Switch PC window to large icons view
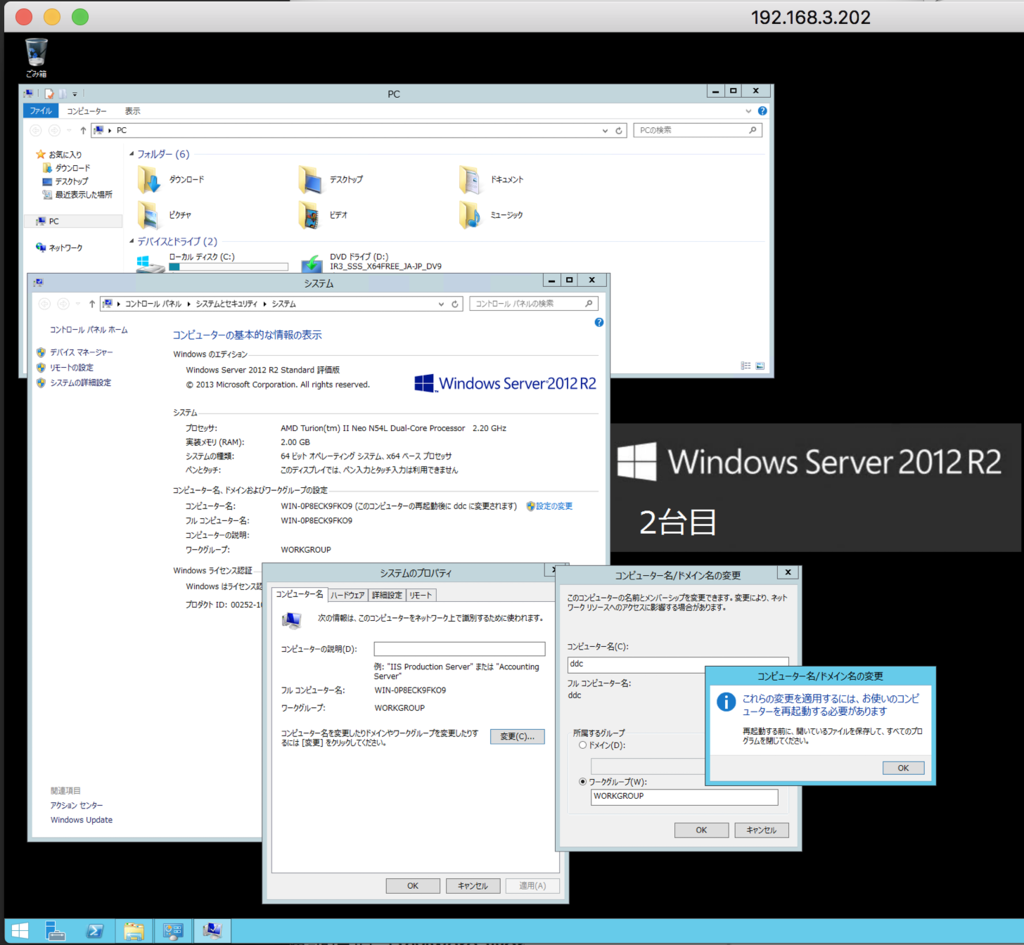Screen dimensions: 1024x945 tap(760, 366)
